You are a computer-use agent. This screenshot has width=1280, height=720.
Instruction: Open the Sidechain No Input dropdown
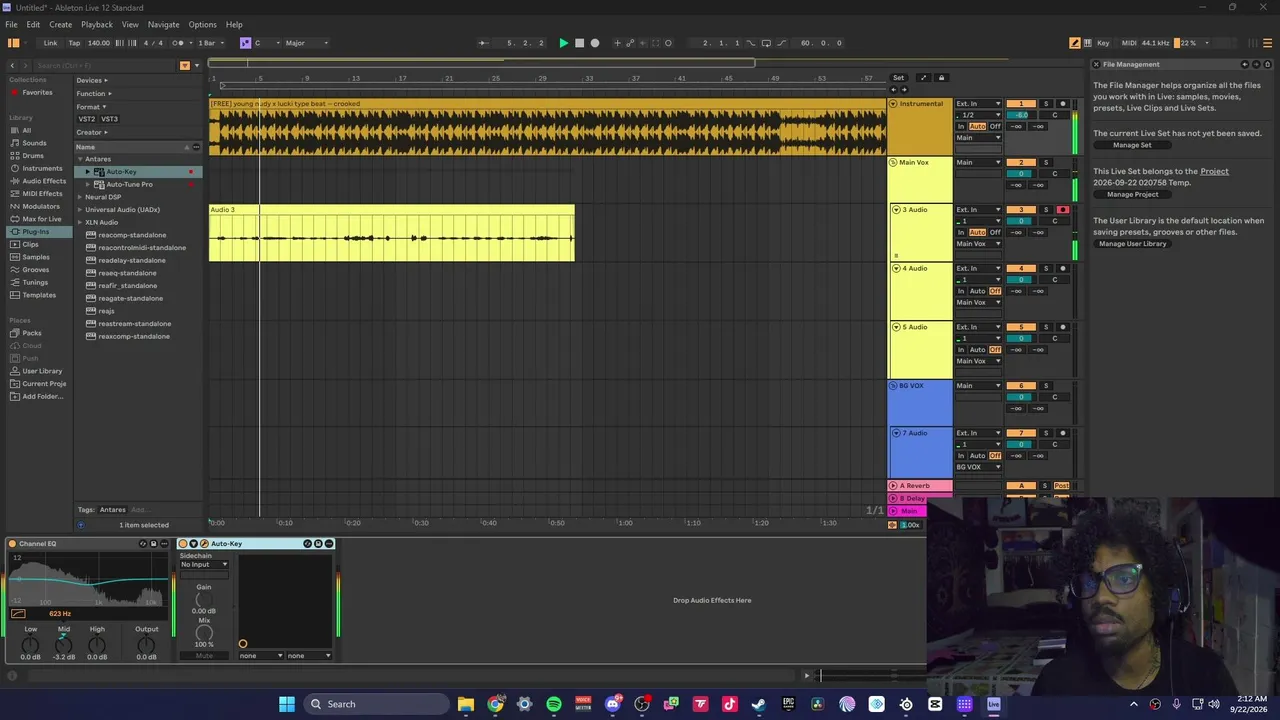pyautogui.click(x=204, y=565)
